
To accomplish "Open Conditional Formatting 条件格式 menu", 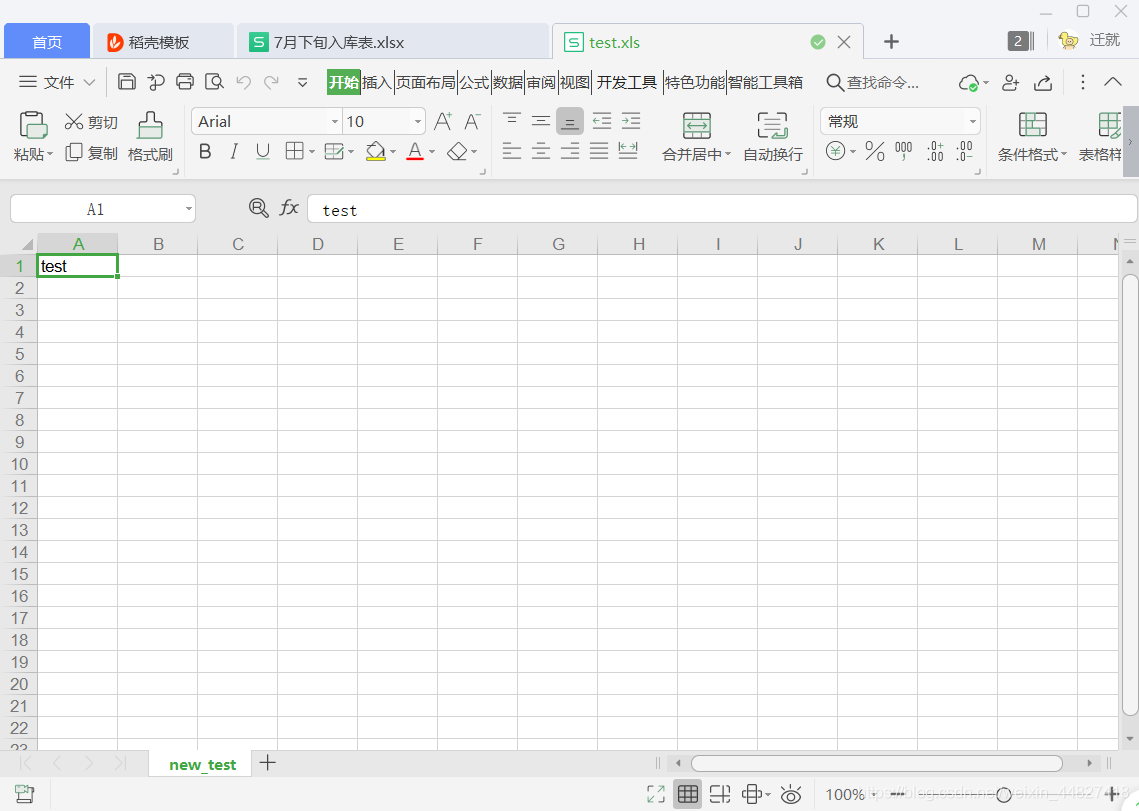I will pyautogui.click(x=1032, y=137).
